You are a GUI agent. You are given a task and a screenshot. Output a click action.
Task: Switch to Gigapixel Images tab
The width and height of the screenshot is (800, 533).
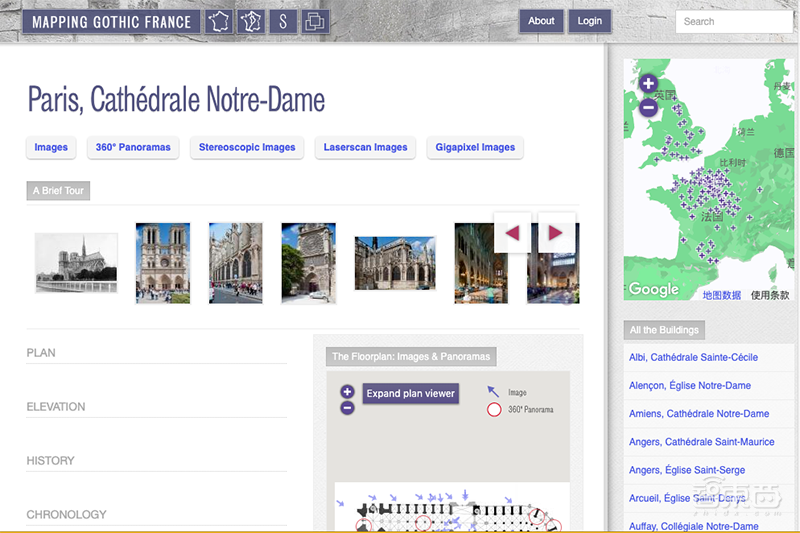click(x=475, y=147)
